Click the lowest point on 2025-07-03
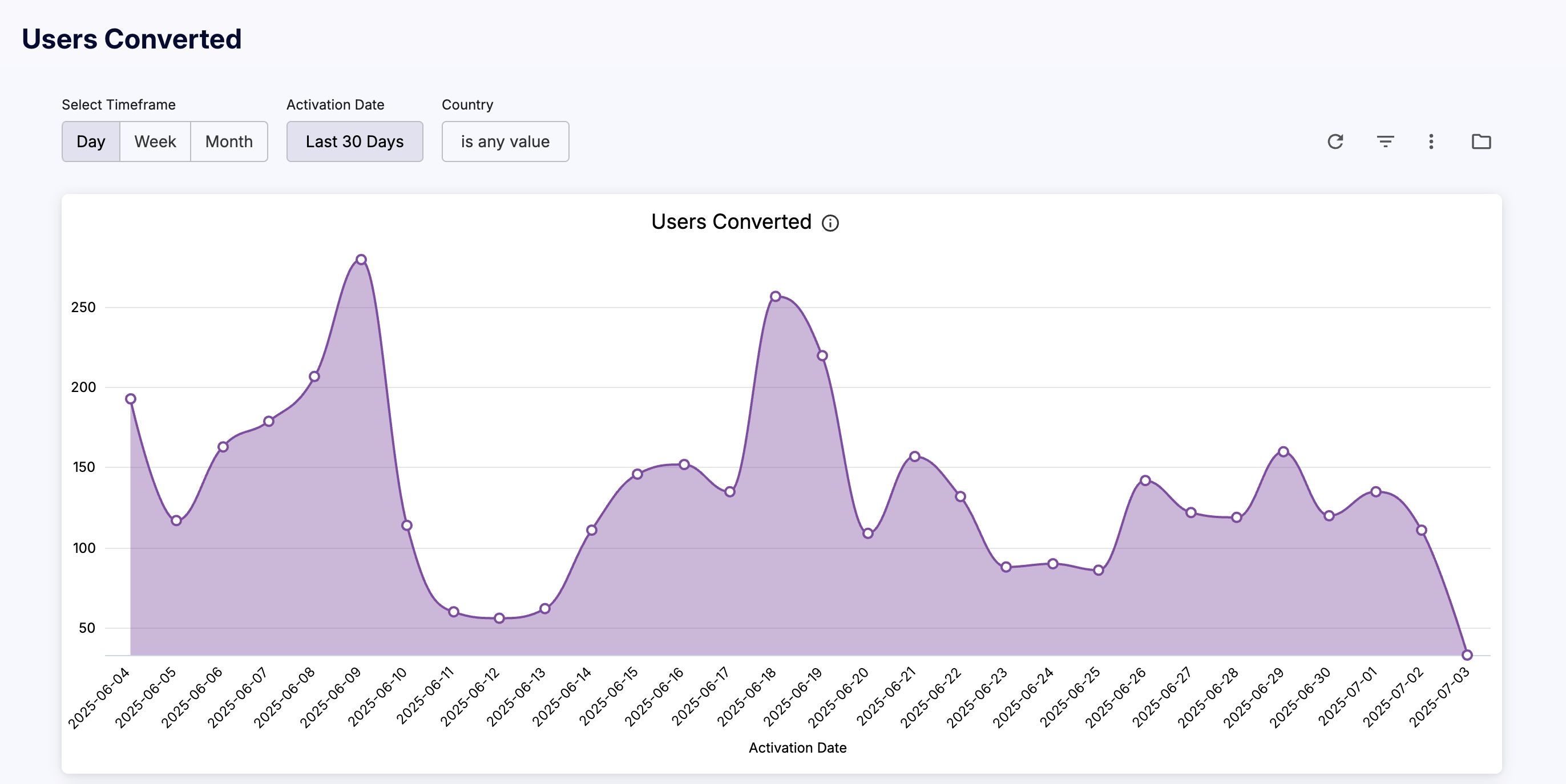Viewport: 1566px width, 784px height. [1467, 655]
